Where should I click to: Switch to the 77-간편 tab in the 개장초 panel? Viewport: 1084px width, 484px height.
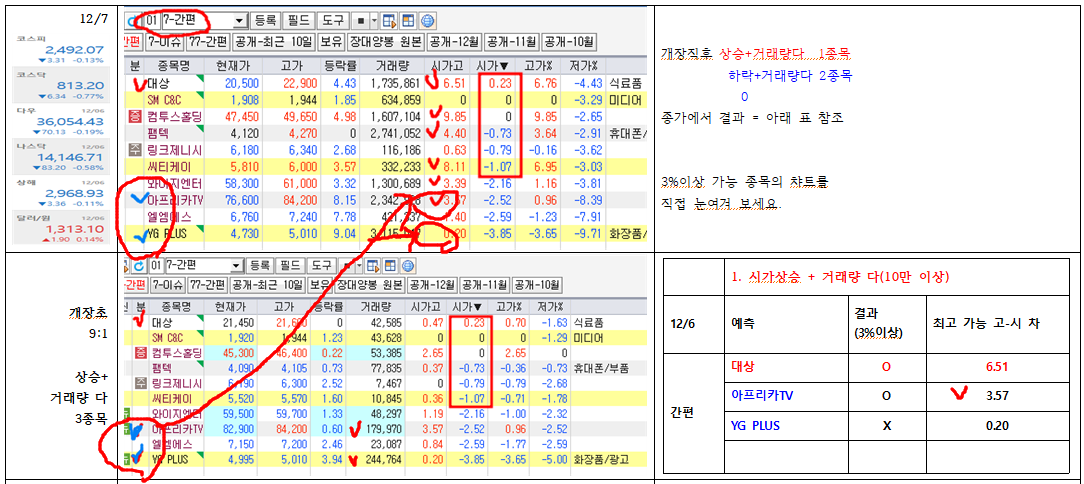[208, 285]
